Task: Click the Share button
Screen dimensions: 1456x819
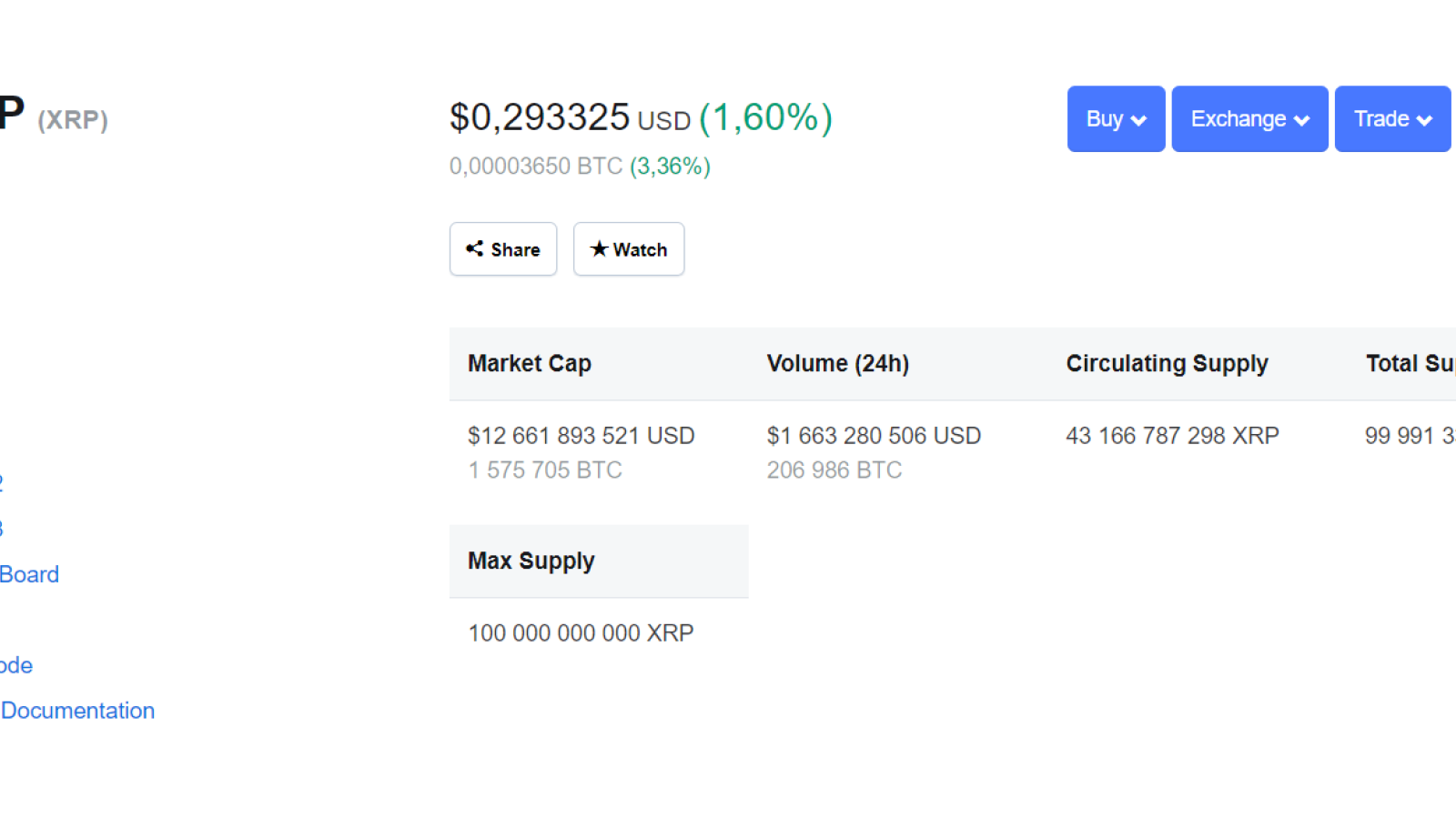Action: tap(503, 249)
